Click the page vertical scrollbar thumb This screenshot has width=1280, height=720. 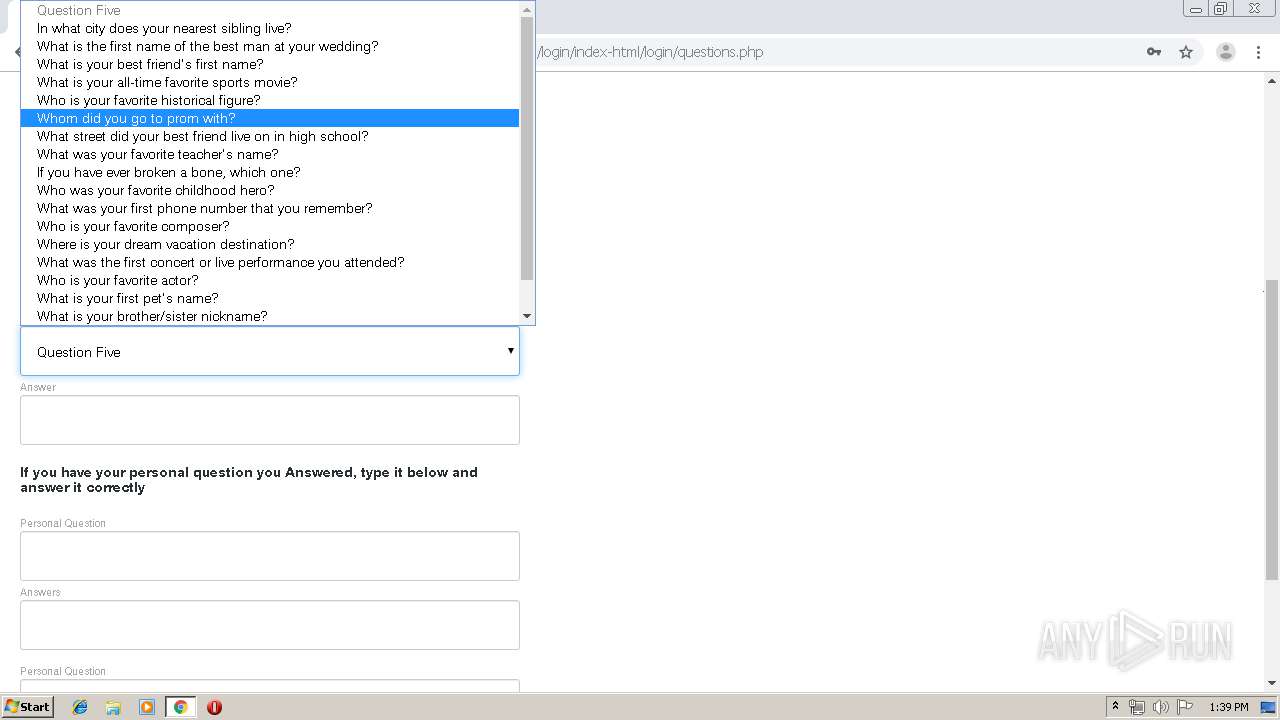(1272, 430)
